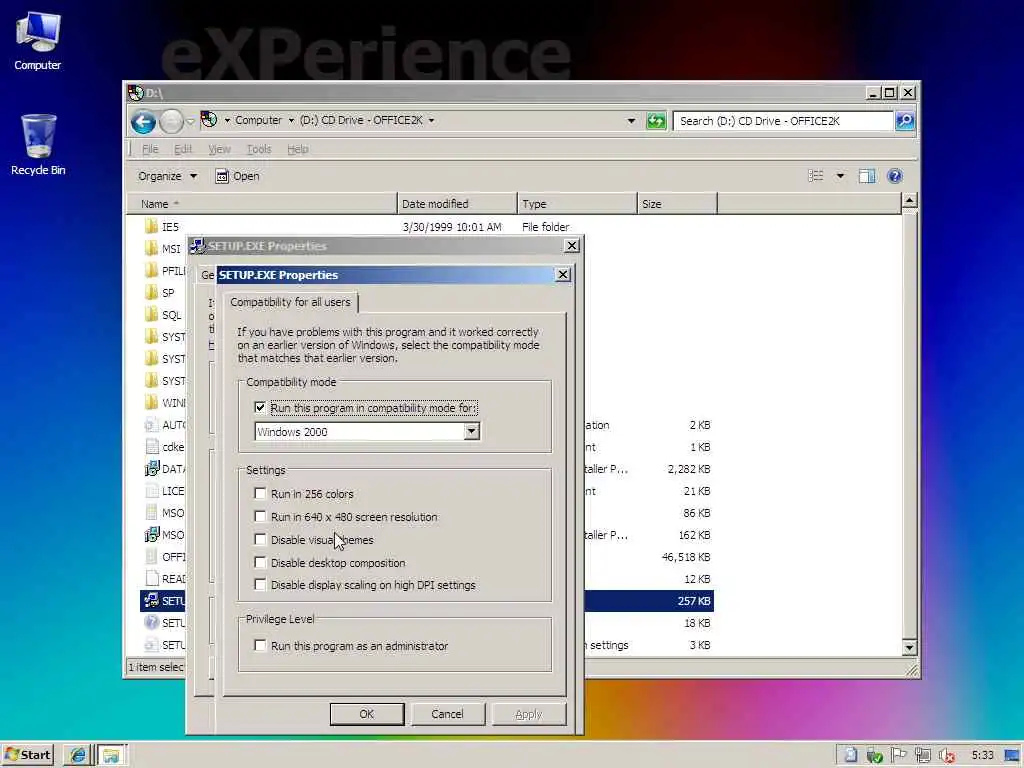This screenshot has width=1024, height=768.
Task: Select the README file icon
Action: coord(152,579)
